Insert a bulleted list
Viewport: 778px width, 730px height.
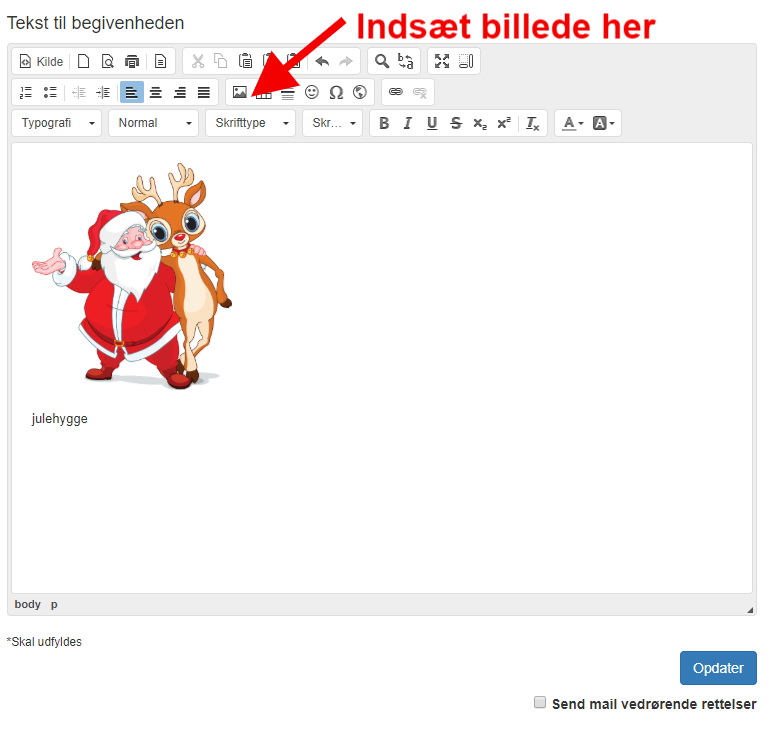(x=50, y=92)
